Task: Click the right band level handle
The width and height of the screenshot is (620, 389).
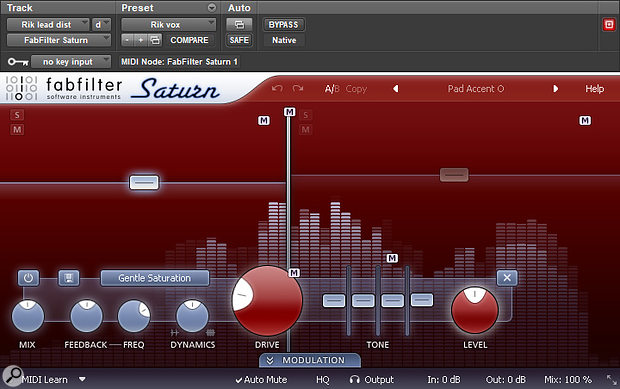Action: (x=454, y=174)
